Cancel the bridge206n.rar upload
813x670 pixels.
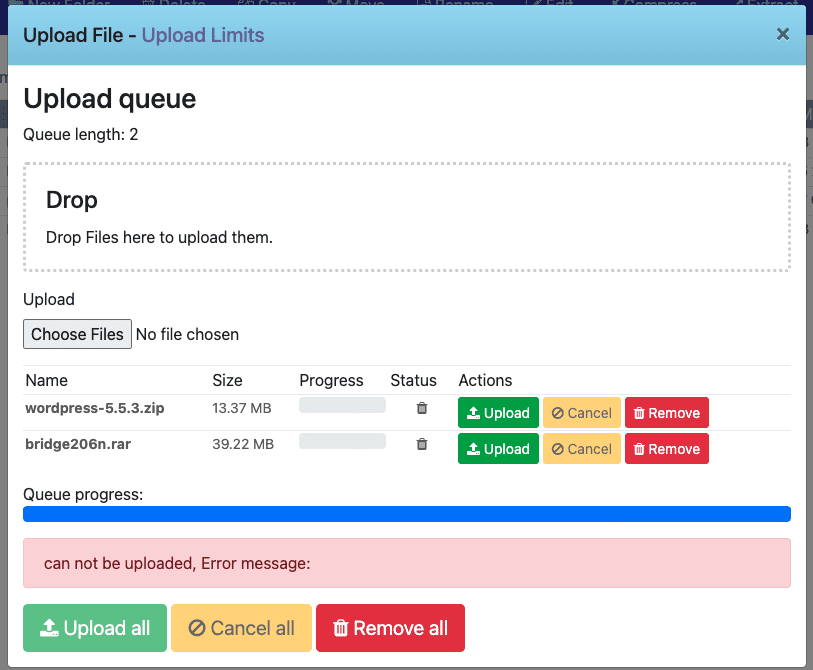(x=581, y=449)
